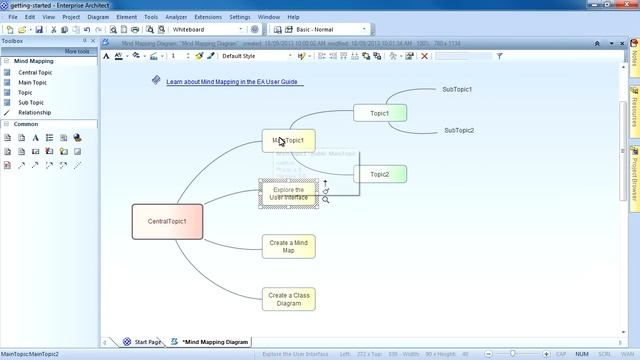Save the project with the floppy disk icon

pos(39,29)
